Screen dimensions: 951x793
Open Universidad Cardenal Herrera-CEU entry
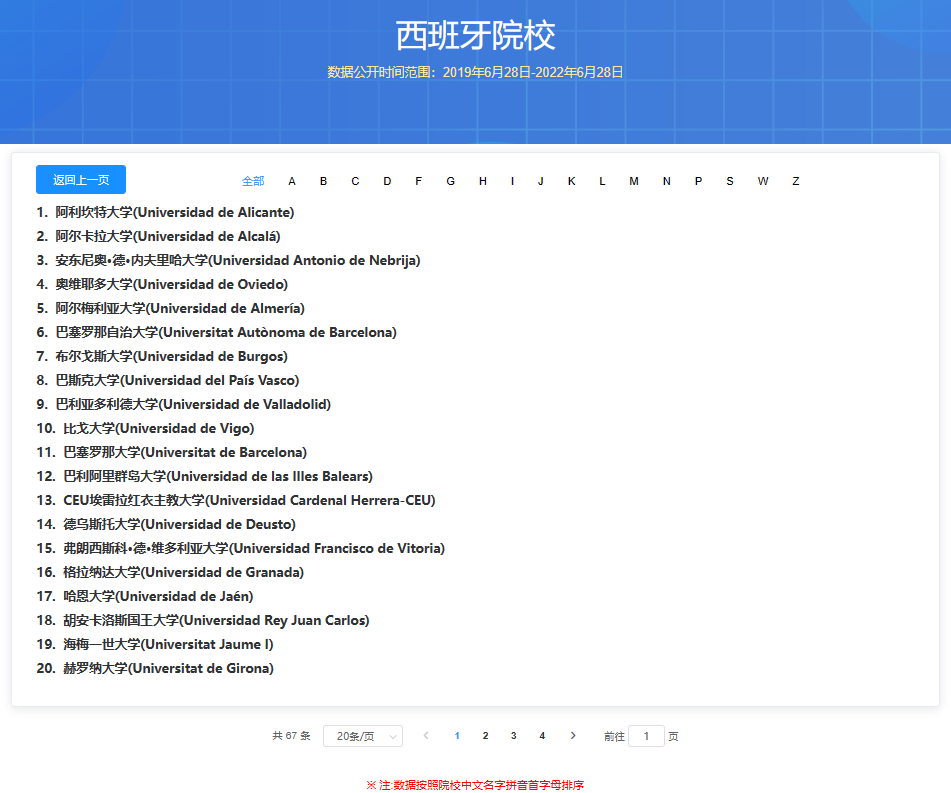click(236, 500)
